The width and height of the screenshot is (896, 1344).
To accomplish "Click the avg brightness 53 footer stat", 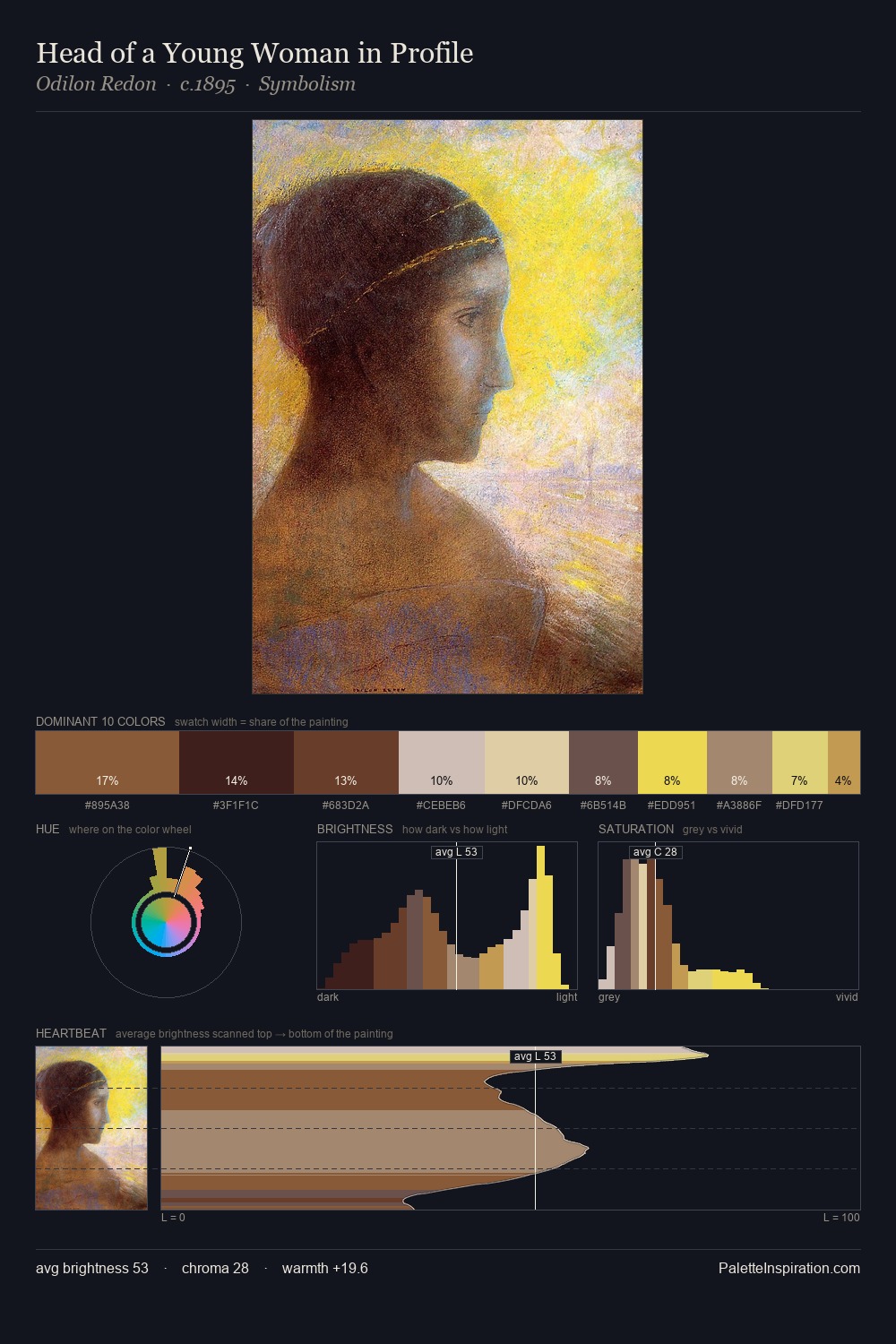I will pyautogui.click(x=92, y=1268).
